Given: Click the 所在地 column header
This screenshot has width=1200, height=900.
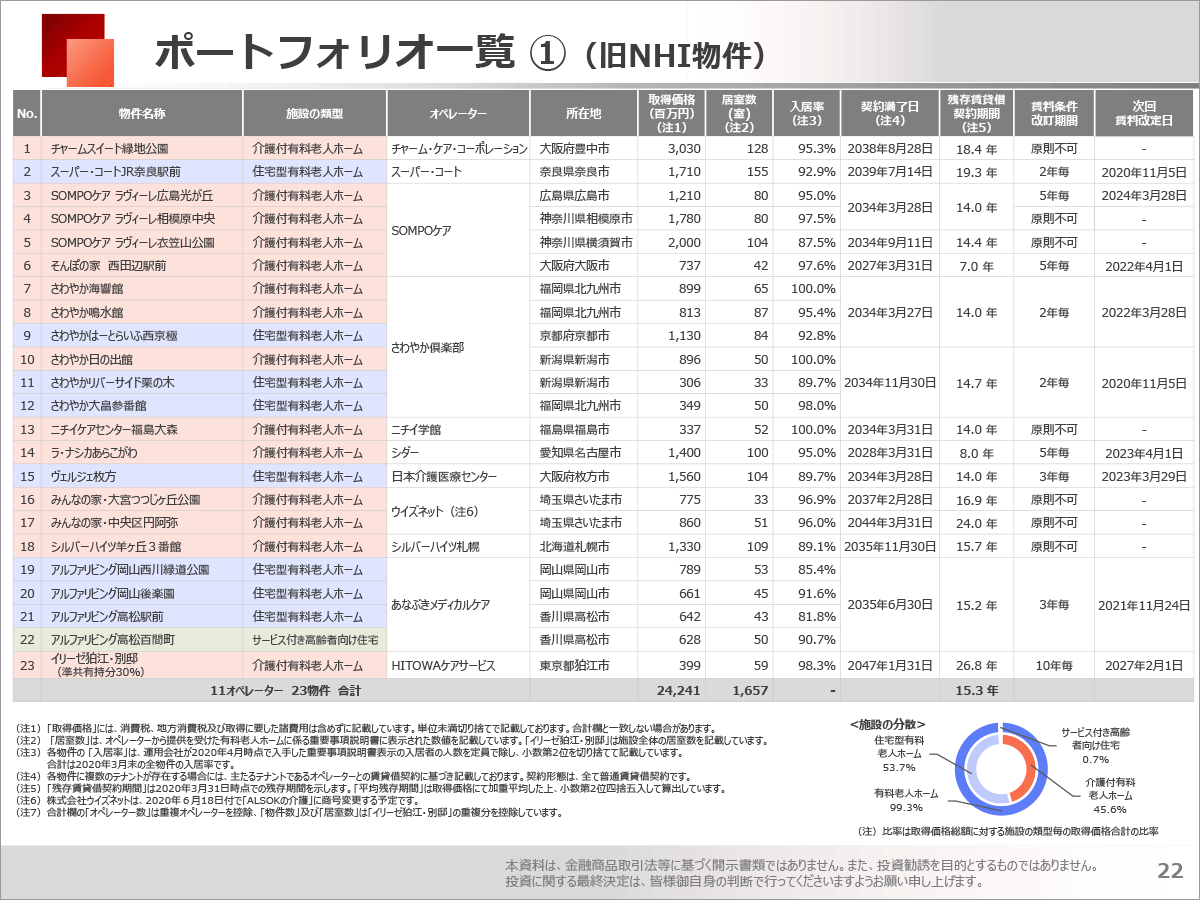Looking at the screenshot, I should pos(583,114).
